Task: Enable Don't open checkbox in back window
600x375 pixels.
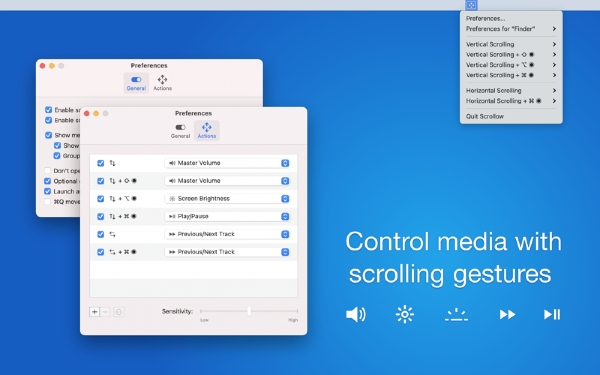Action: pos(47,171)
